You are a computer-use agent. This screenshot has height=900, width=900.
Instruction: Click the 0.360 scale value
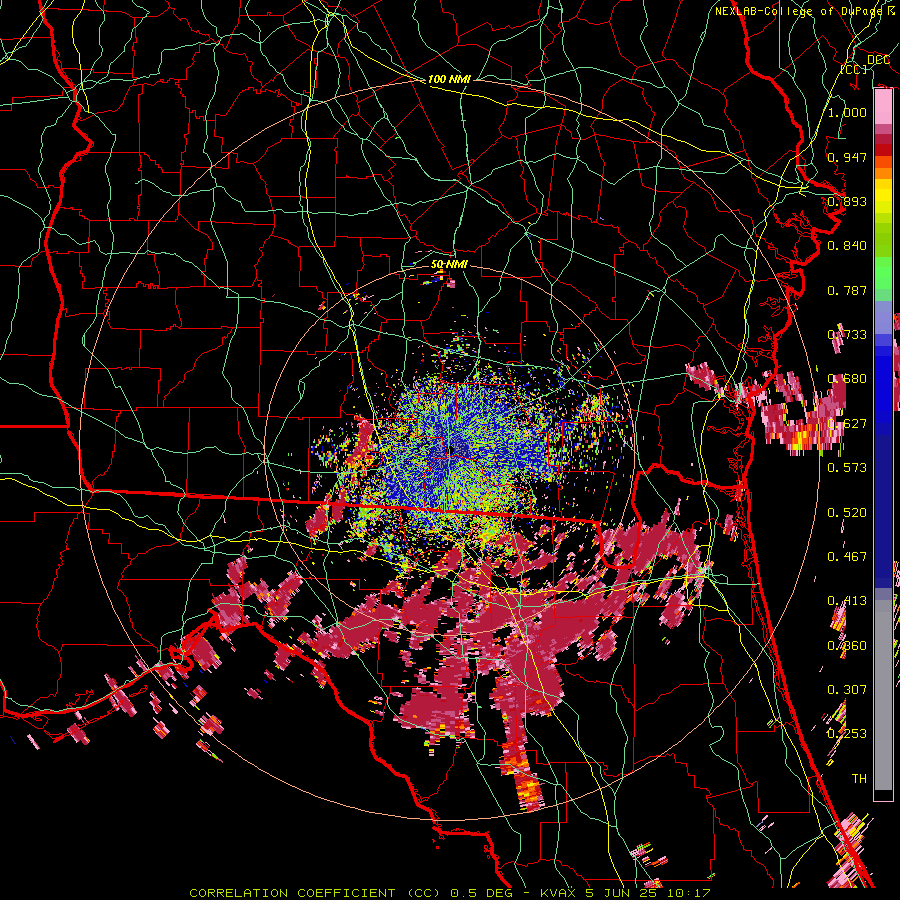tap(847, 646)
